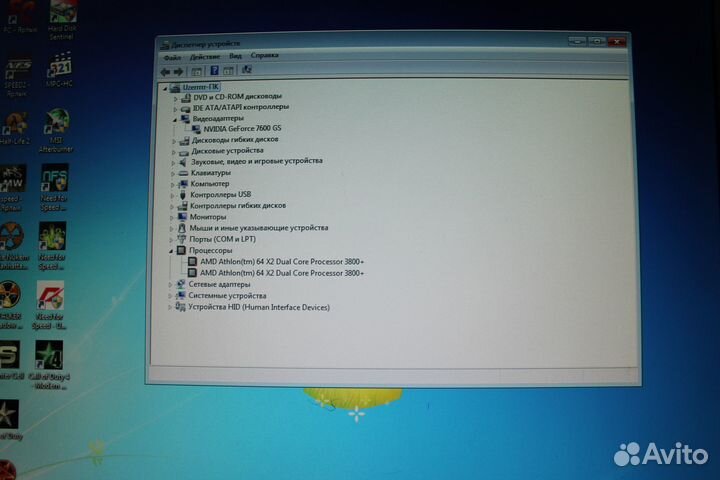Click the mouse icon of Мыши и указывающие устройства
The width and height of the screenshot is (720, 480).
tap(182, 228)
